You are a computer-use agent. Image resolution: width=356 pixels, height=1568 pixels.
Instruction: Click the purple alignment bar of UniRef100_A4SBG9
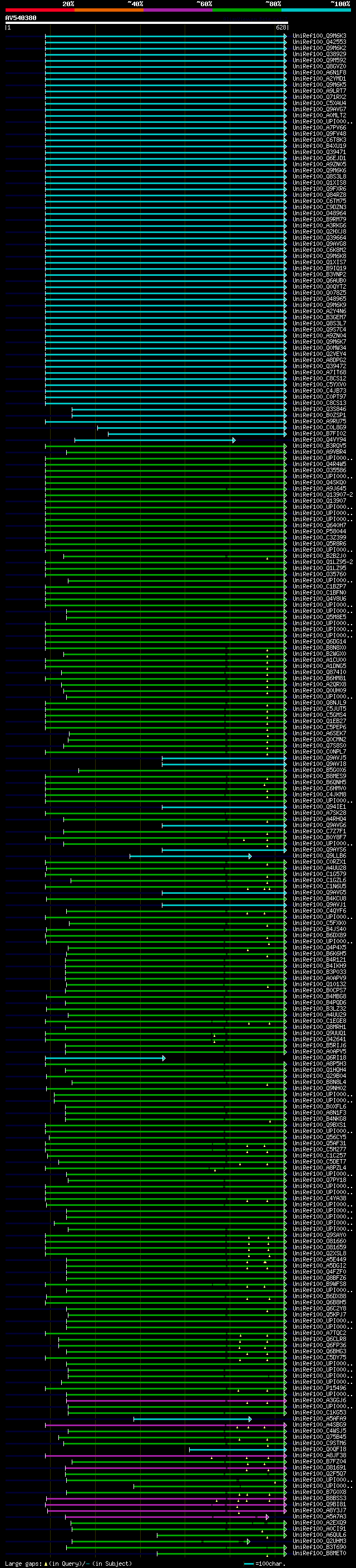(x=166, y=1425)
